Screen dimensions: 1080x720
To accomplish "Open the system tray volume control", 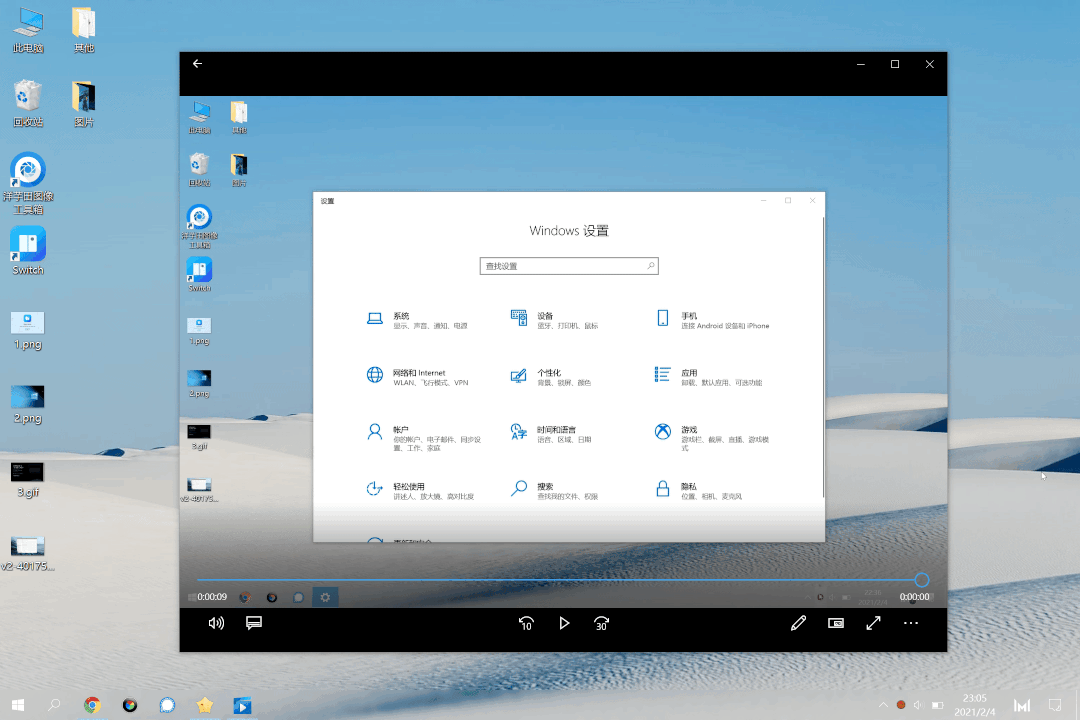I will click(918, 705).
